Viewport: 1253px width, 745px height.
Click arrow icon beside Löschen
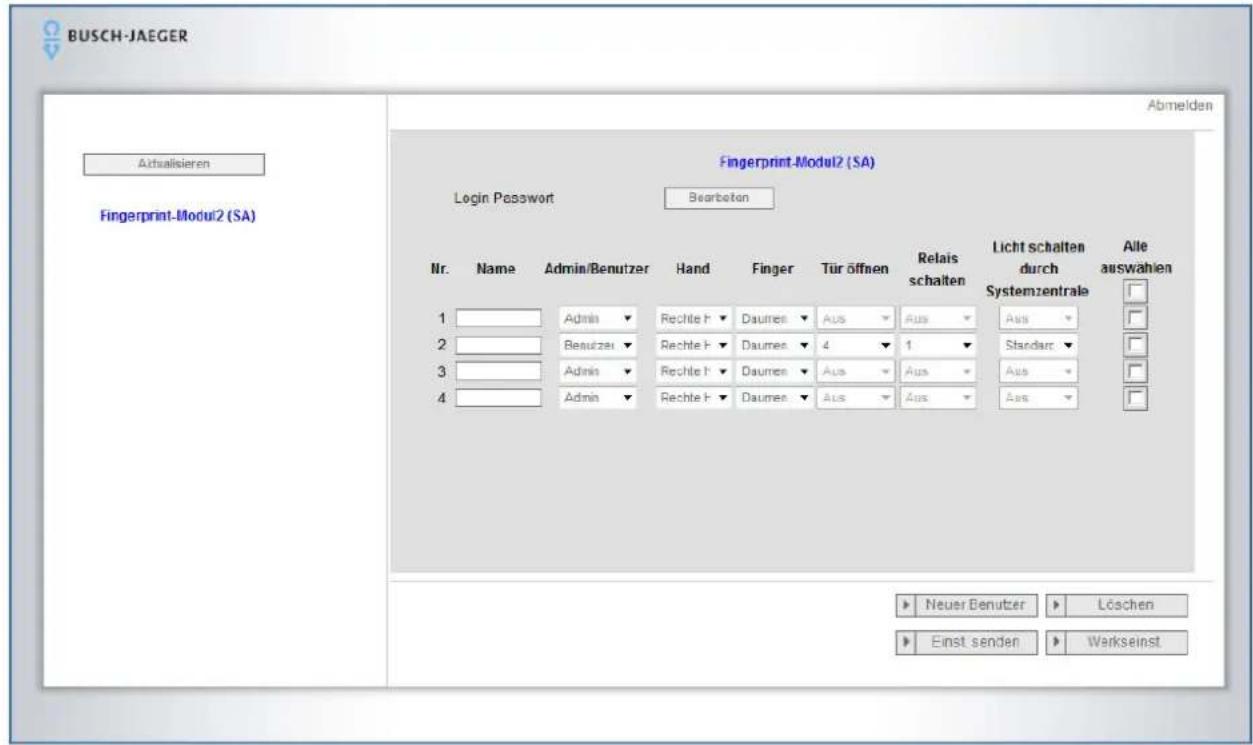pyautogui.click(x=1055, y=605)
